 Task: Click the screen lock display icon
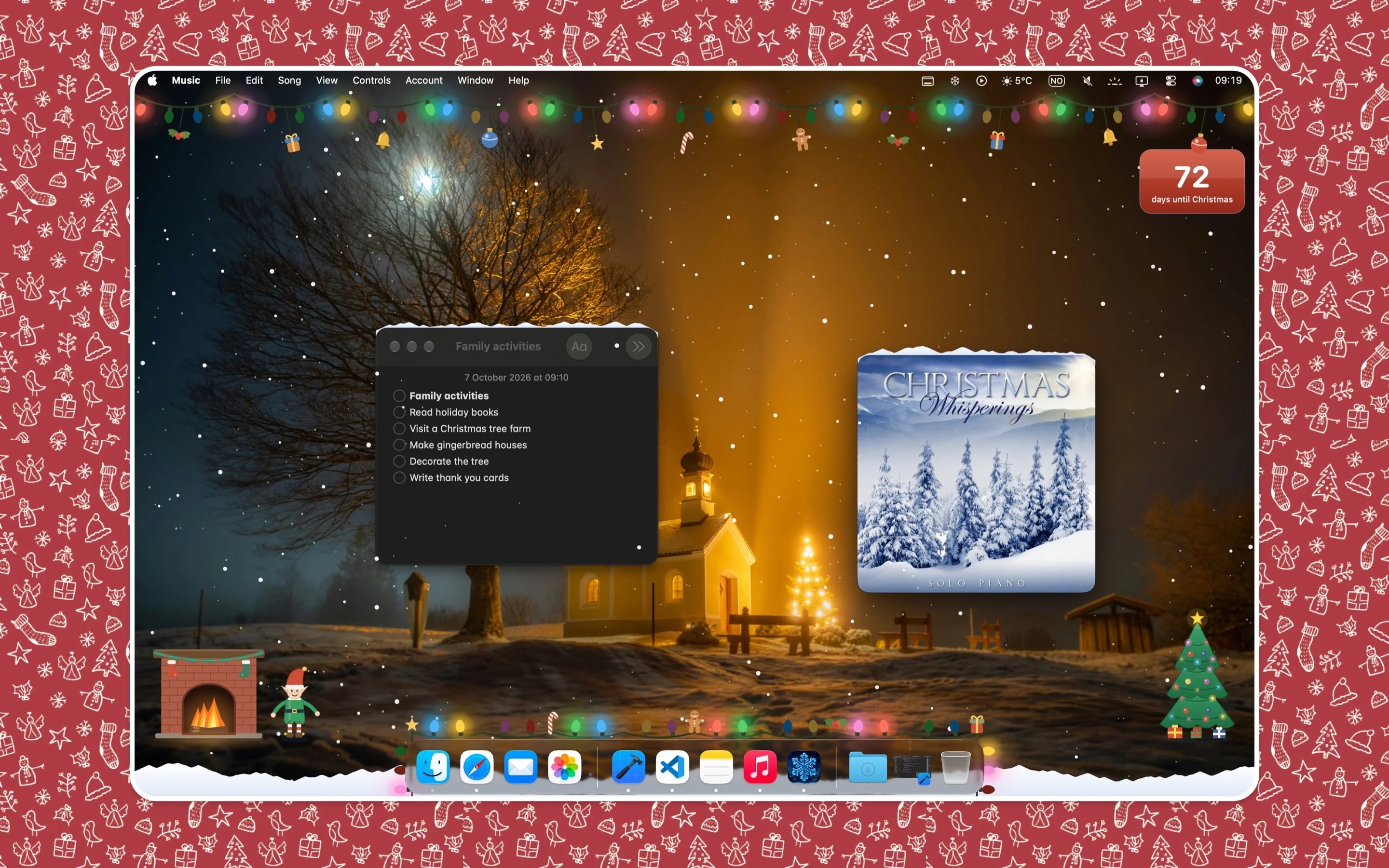(1142, 81)
